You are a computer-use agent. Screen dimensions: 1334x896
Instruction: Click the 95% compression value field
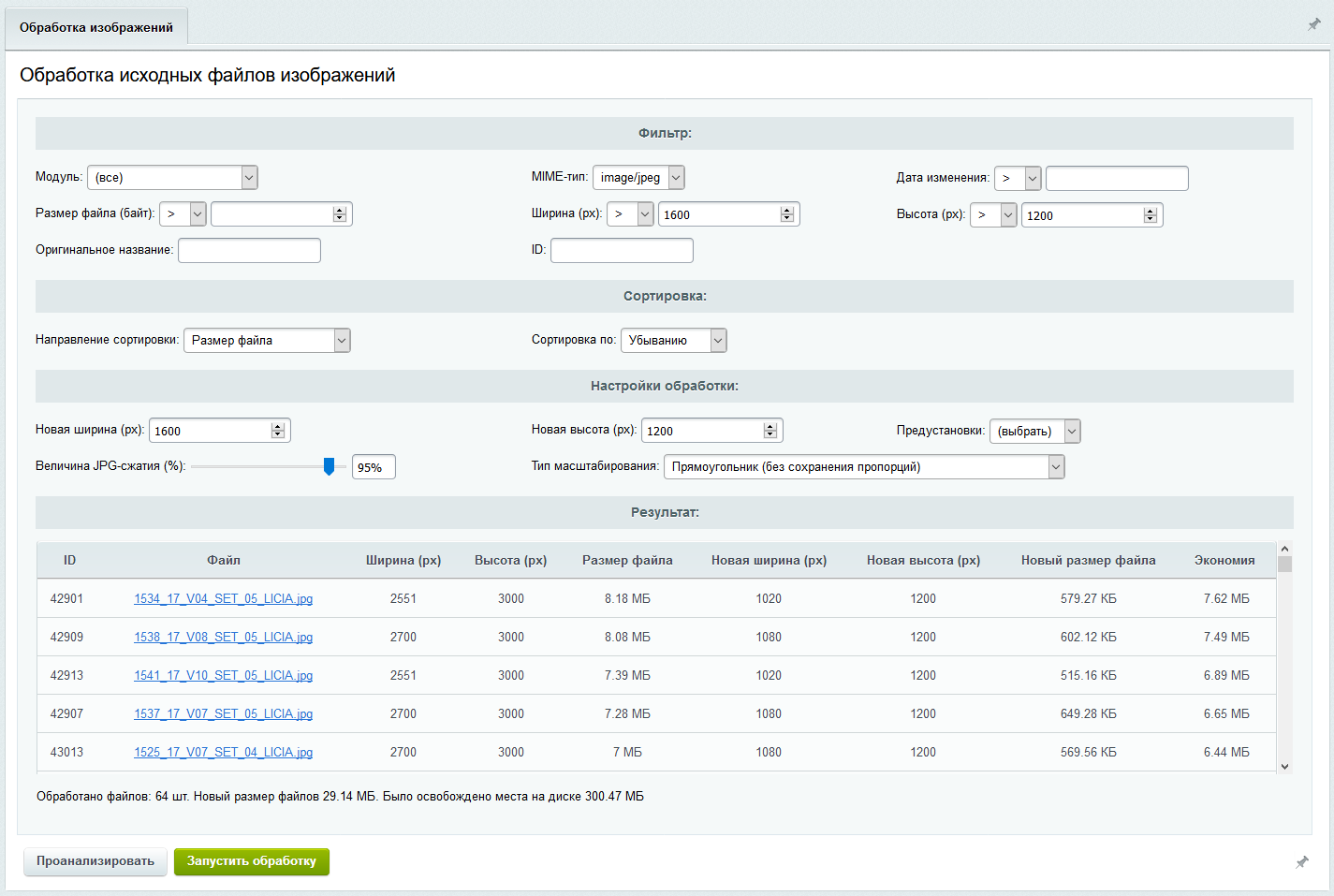pyautogui.click(x=374, y=467)
